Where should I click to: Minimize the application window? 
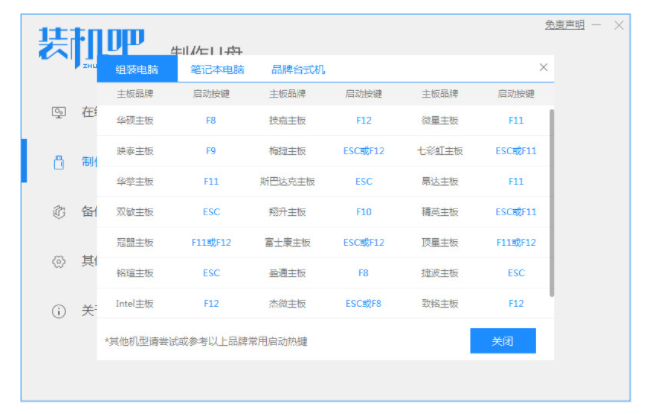pos(597,25)
